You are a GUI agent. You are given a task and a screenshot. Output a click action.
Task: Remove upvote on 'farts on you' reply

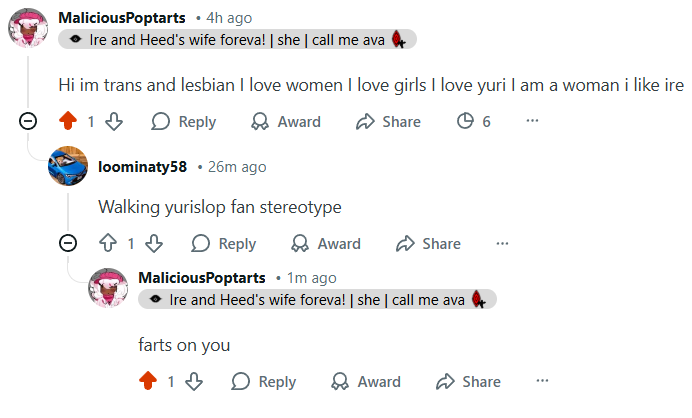pyautogui.click(x=148, y=381)
